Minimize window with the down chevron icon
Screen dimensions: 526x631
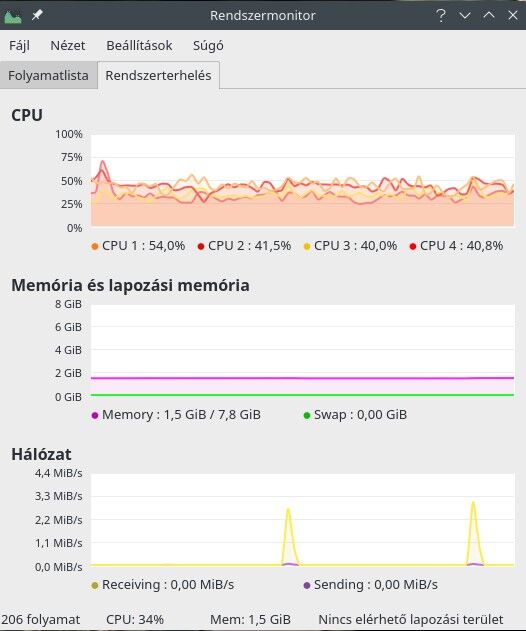pyautogui.click(x=465, y=16)
